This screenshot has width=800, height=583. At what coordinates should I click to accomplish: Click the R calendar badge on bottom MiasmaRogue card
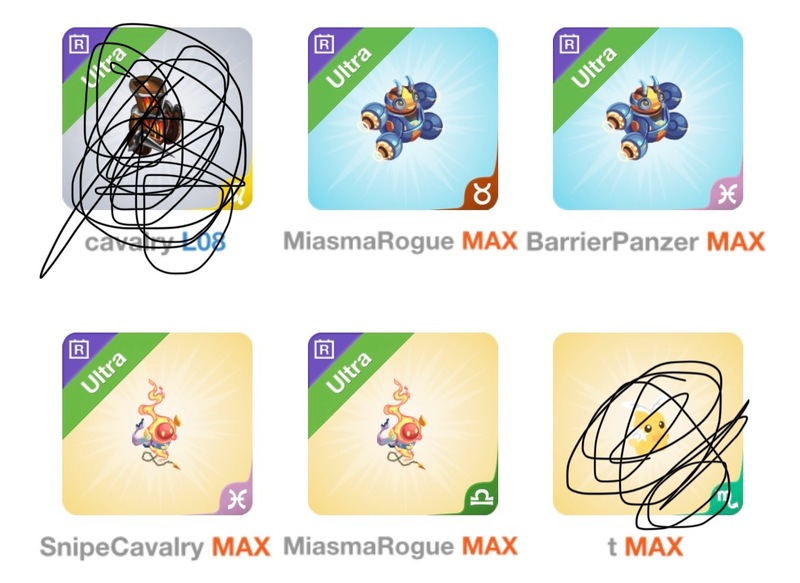[x=324, y=349]
